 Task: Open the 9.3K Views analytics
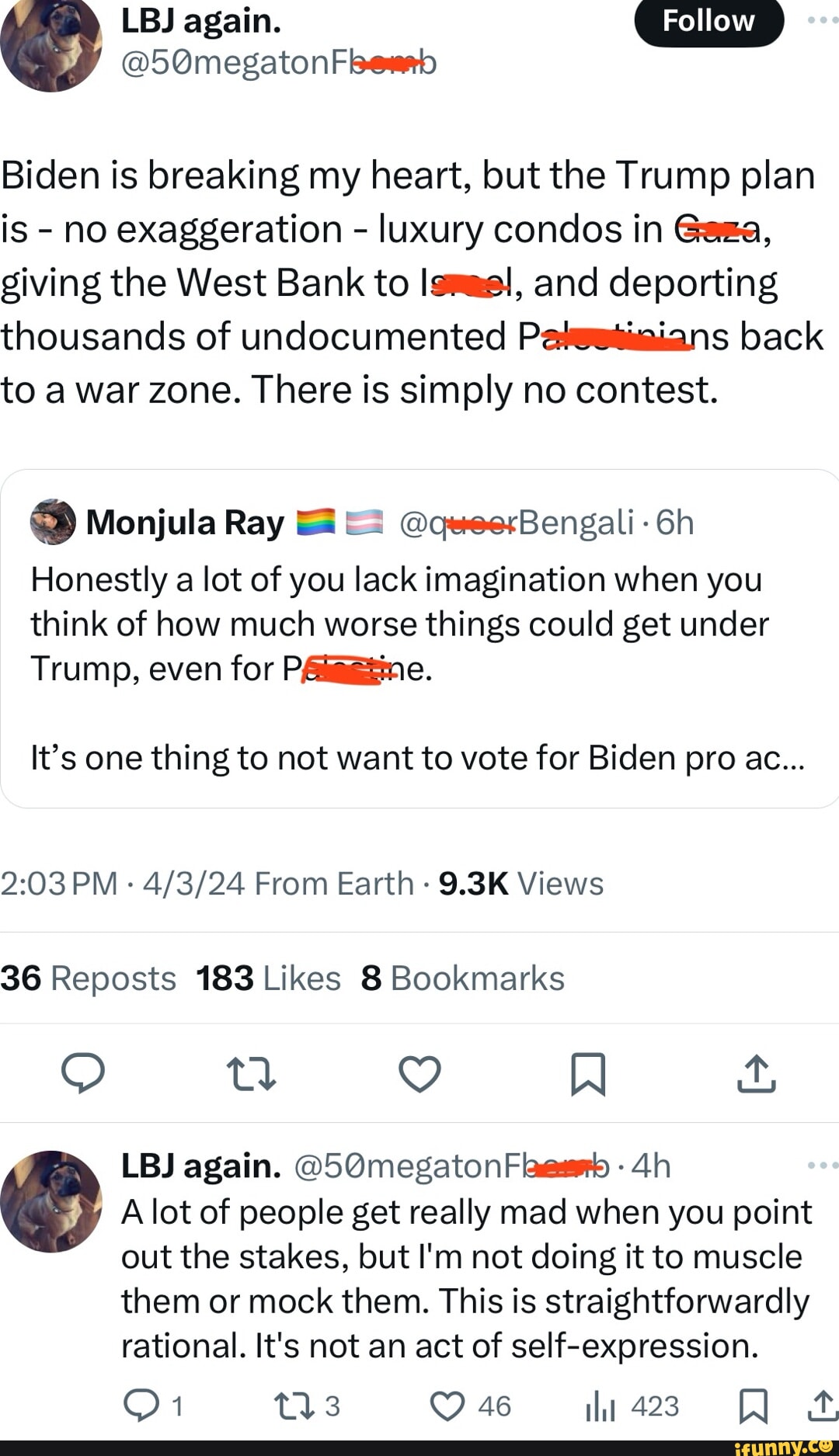(x=520, y=884)
